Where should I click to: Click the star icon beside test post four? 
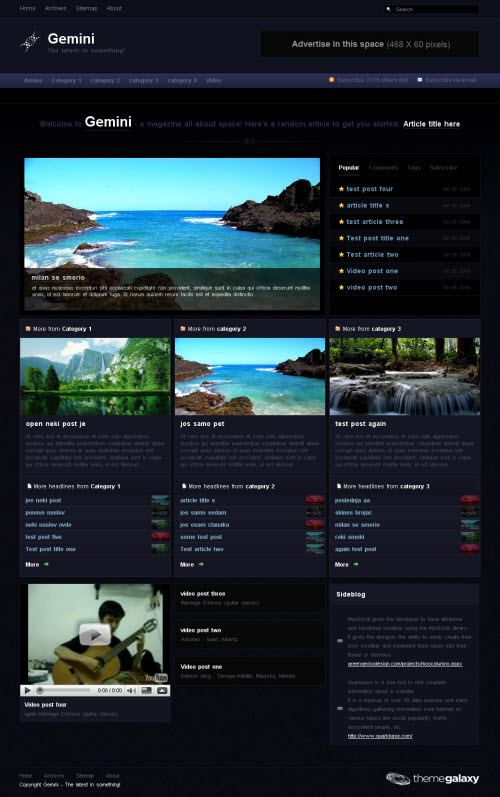(341, 189)
